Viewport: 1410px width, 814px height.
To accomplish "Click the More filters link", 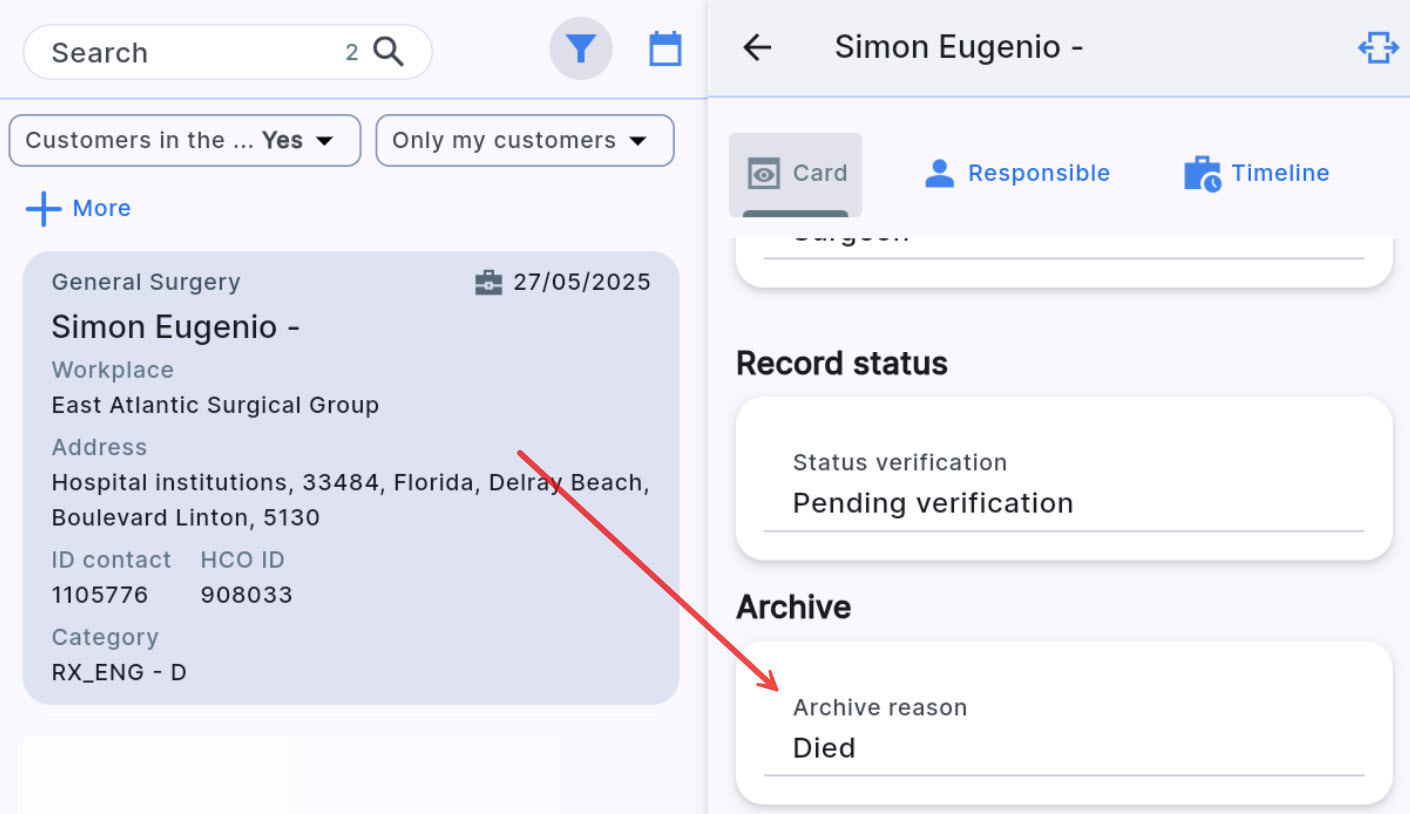I will (101, 209).
